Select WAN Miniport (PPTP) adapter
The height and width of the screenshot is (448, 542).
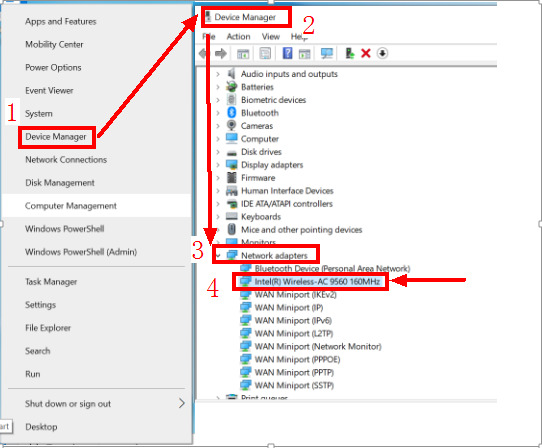point(294,372)
